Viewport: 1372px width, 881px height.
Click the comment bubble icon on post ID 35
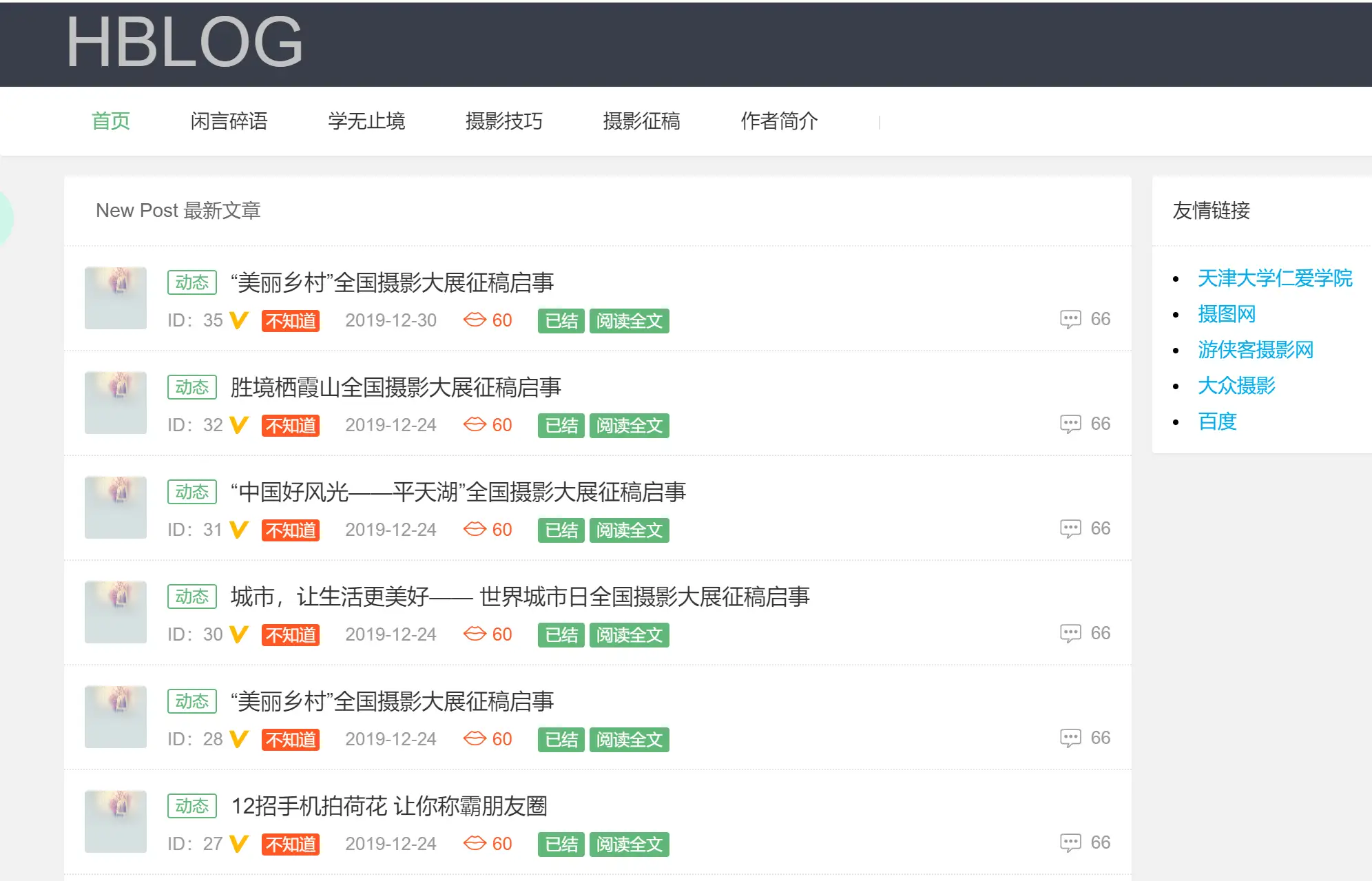pos(1070,318)
